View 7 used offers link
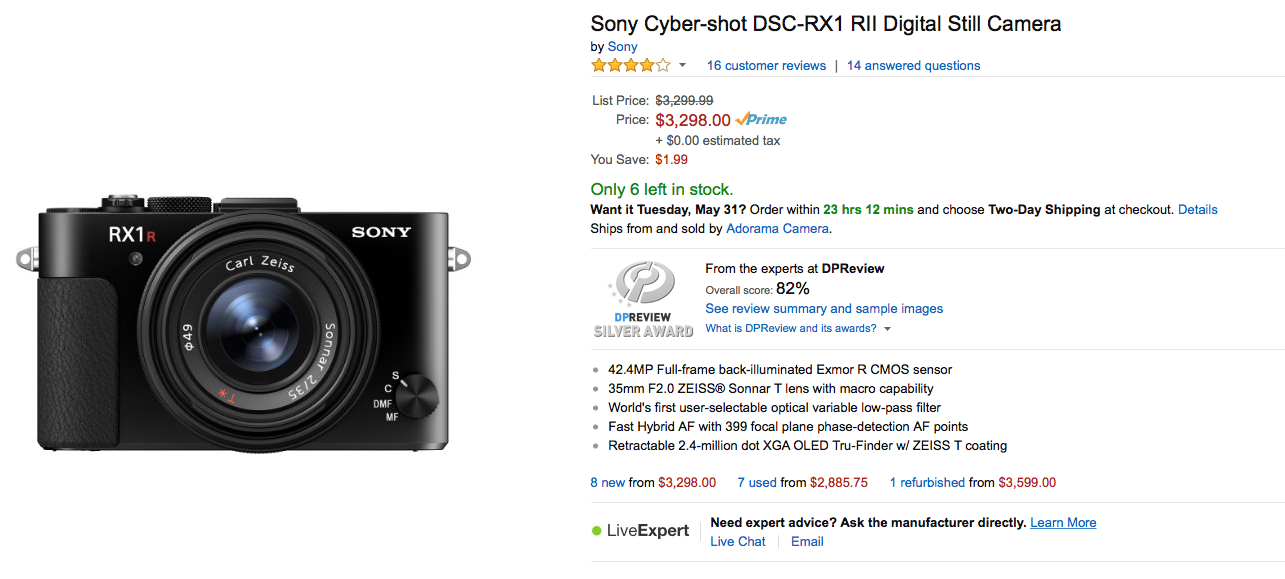Image resolution: width=1285 pixels, height=579 pixels. click(x=757, y=482)
